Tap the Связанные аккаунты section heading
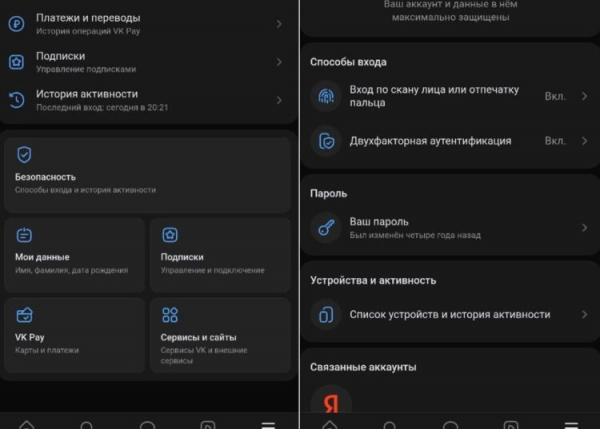This screenshot has width=600, height=429. coord(363,367)
